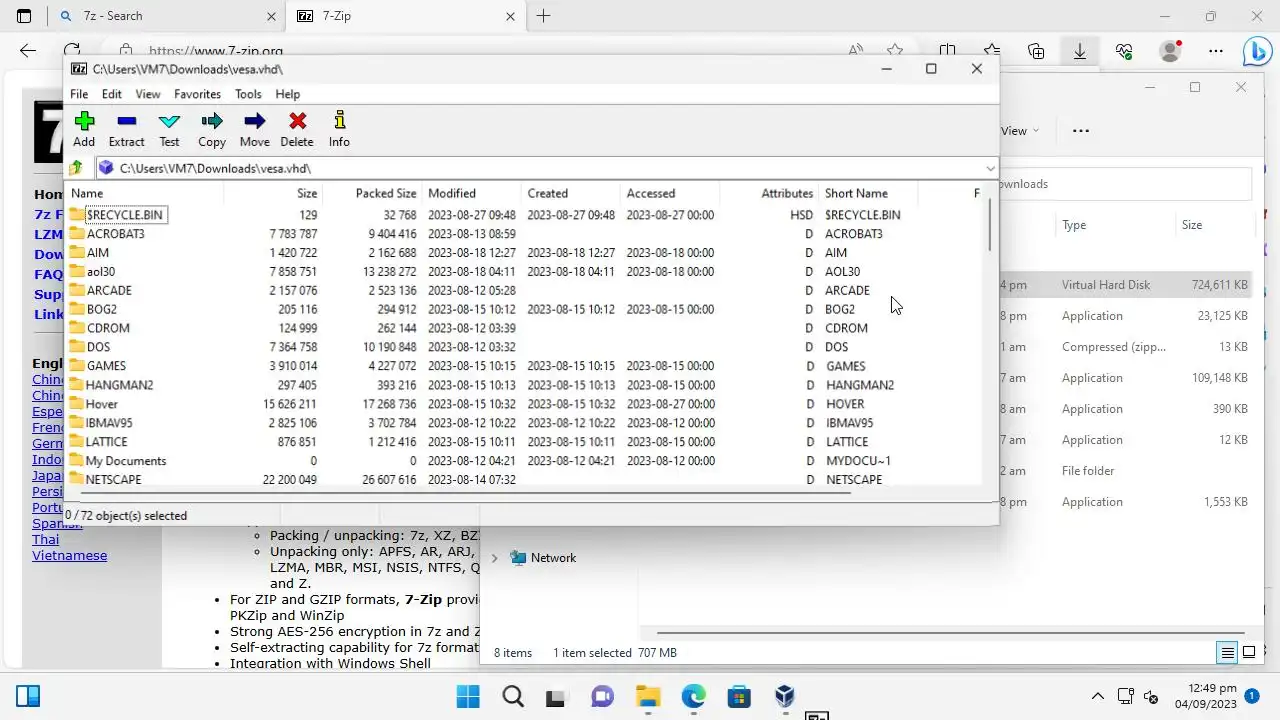This screenshot has width=1280, height=720.
Task: Select the Move toolbar icon
Action: [254, 121]
